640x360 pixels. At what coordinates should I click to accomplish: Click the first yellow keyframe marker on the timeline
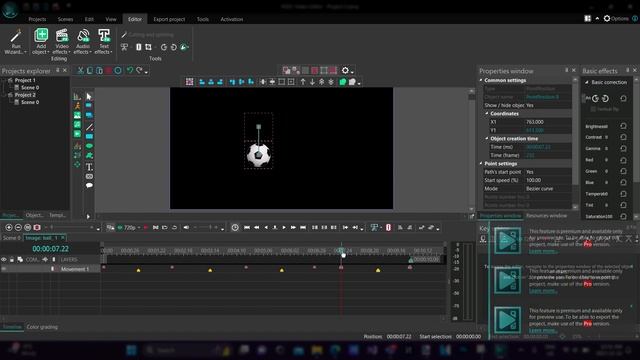[138, 270]
